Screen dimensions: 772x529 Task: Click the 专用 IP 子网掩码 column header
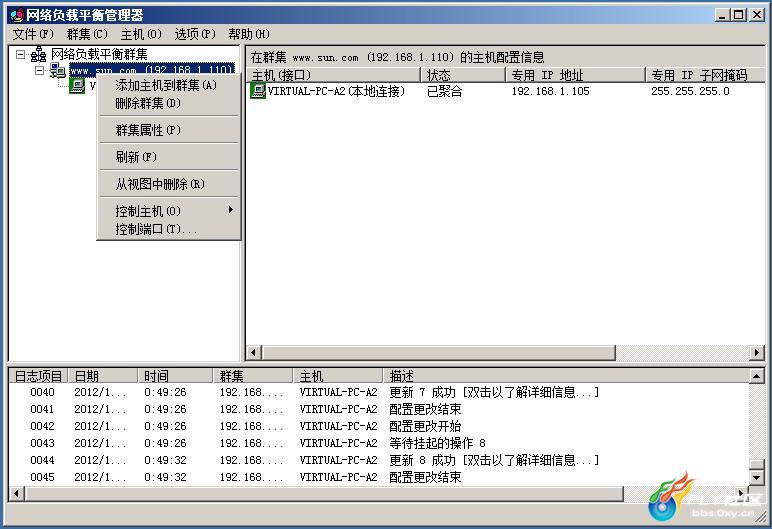pyautogui.click(x=705, y=75)
